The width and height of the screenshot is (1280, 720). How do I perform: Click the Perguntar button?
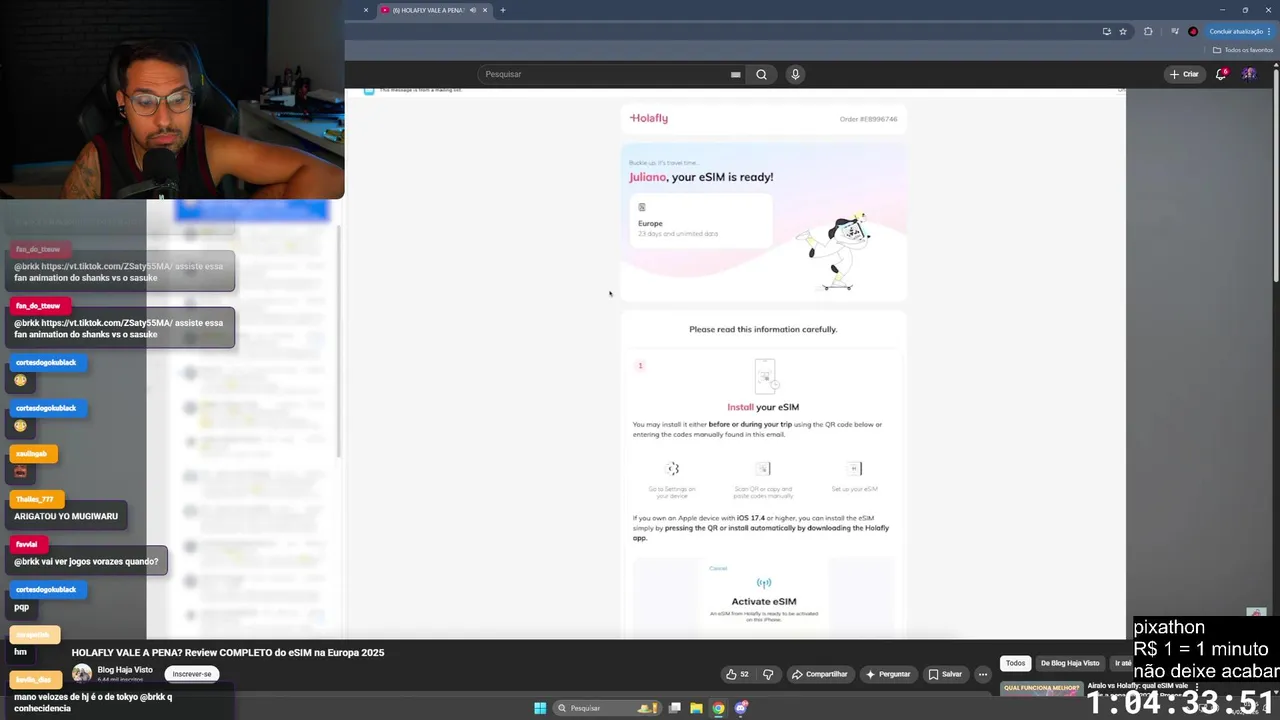[x=888, y=674]
